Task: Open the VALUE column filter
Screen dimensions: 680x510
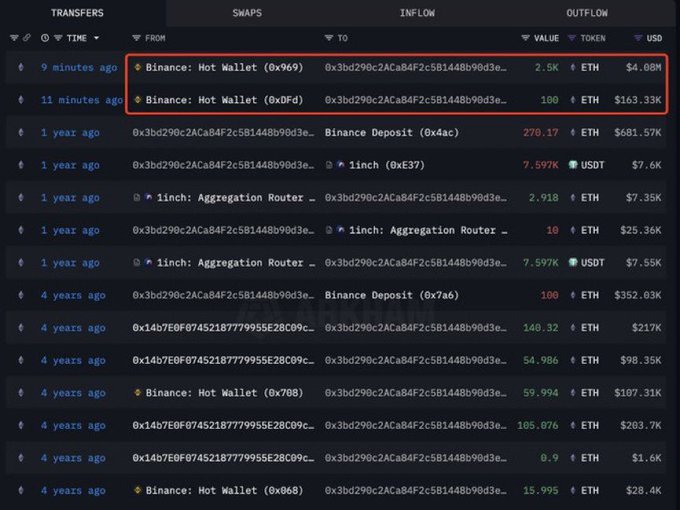Action: 525,38
